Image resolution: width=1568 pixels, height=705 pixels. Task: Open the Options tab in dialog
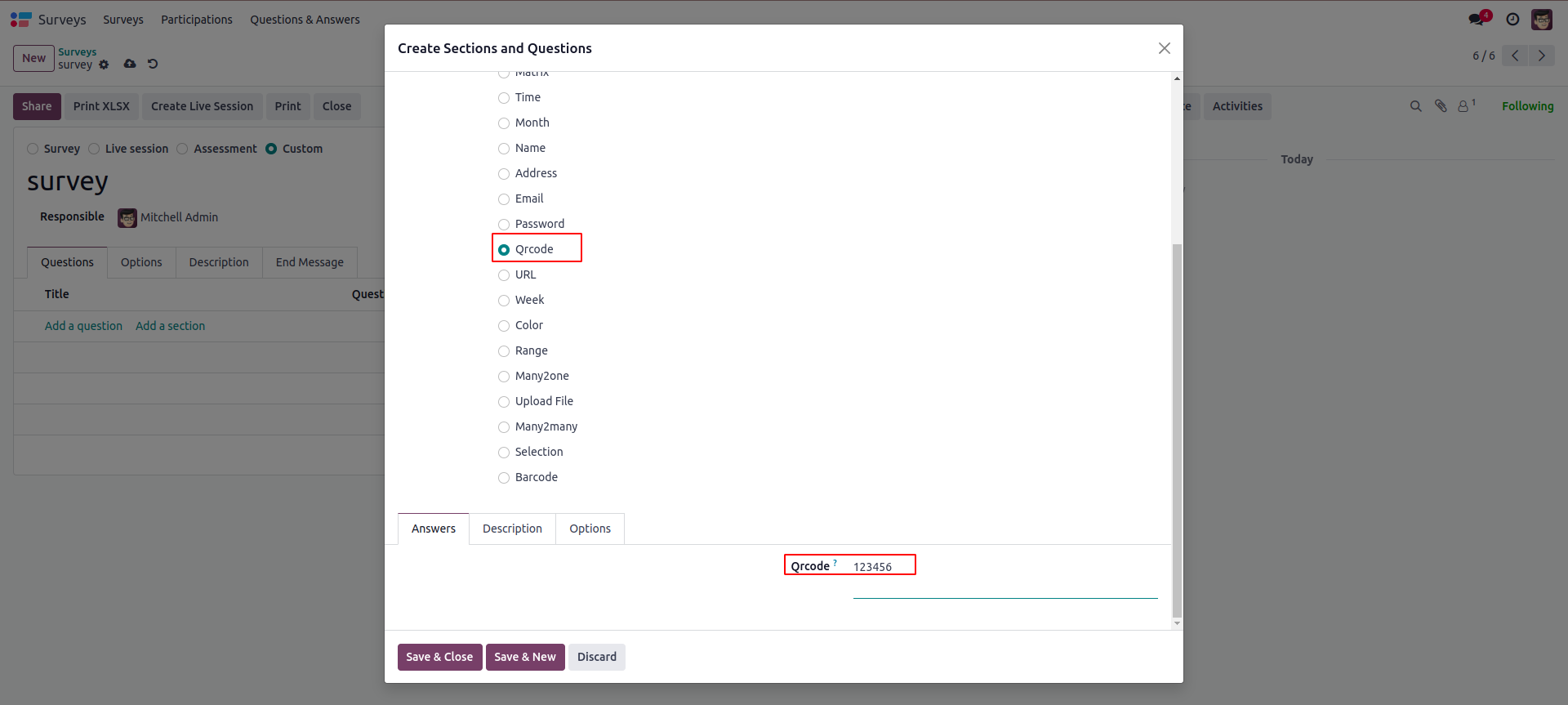[x=590, y=529]
